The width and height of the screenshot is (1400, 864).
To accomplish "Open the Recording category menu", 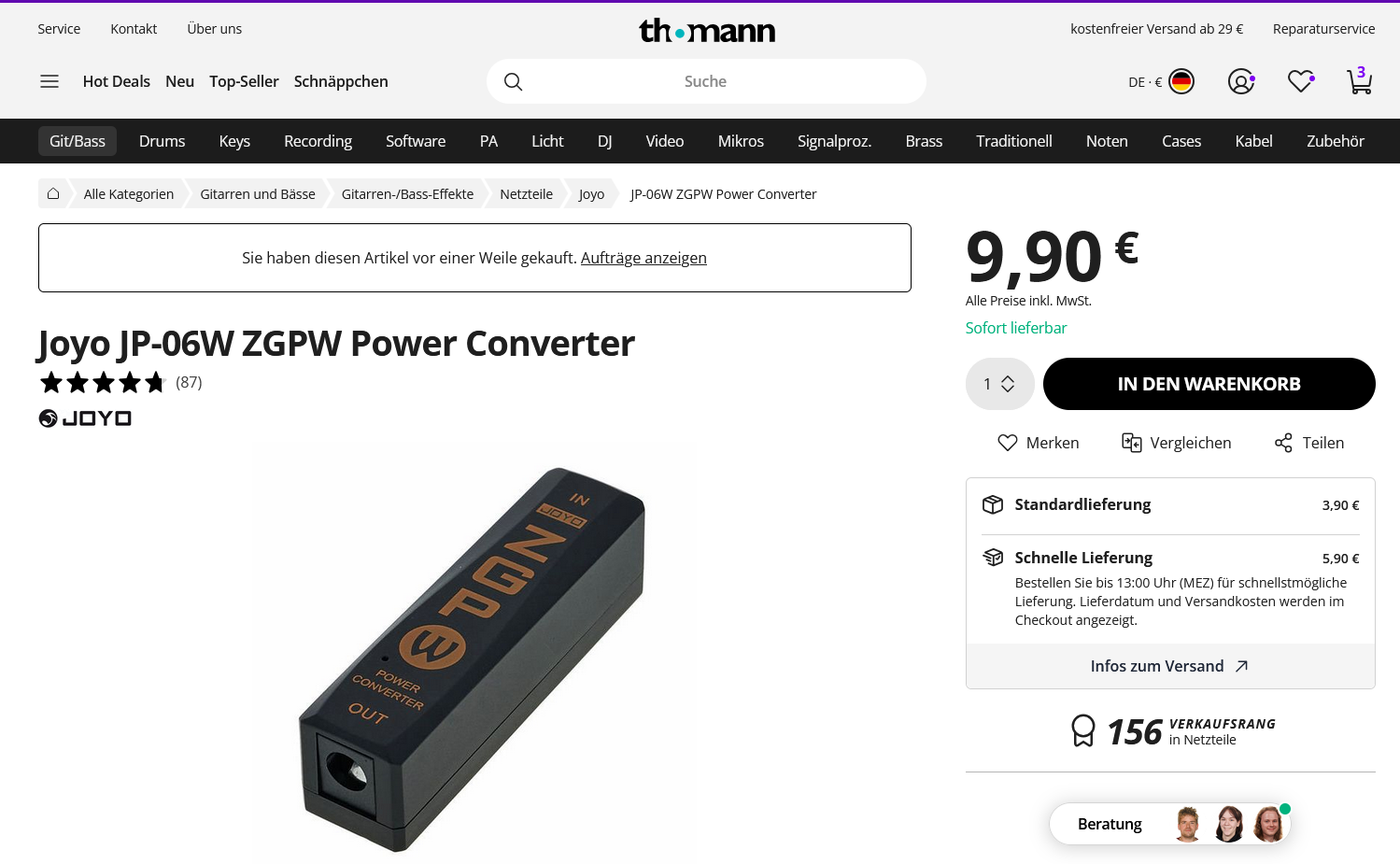I will (x=318, y=141).
